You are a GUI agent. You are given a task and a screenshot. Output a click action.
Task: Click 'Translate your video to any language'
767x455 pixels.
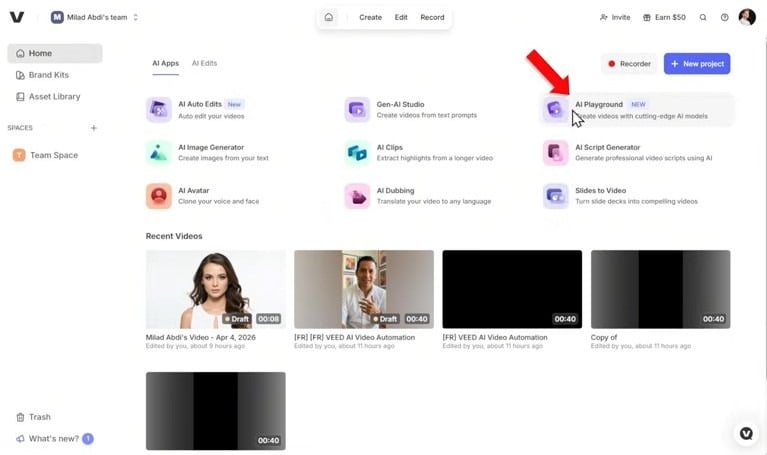433,201
